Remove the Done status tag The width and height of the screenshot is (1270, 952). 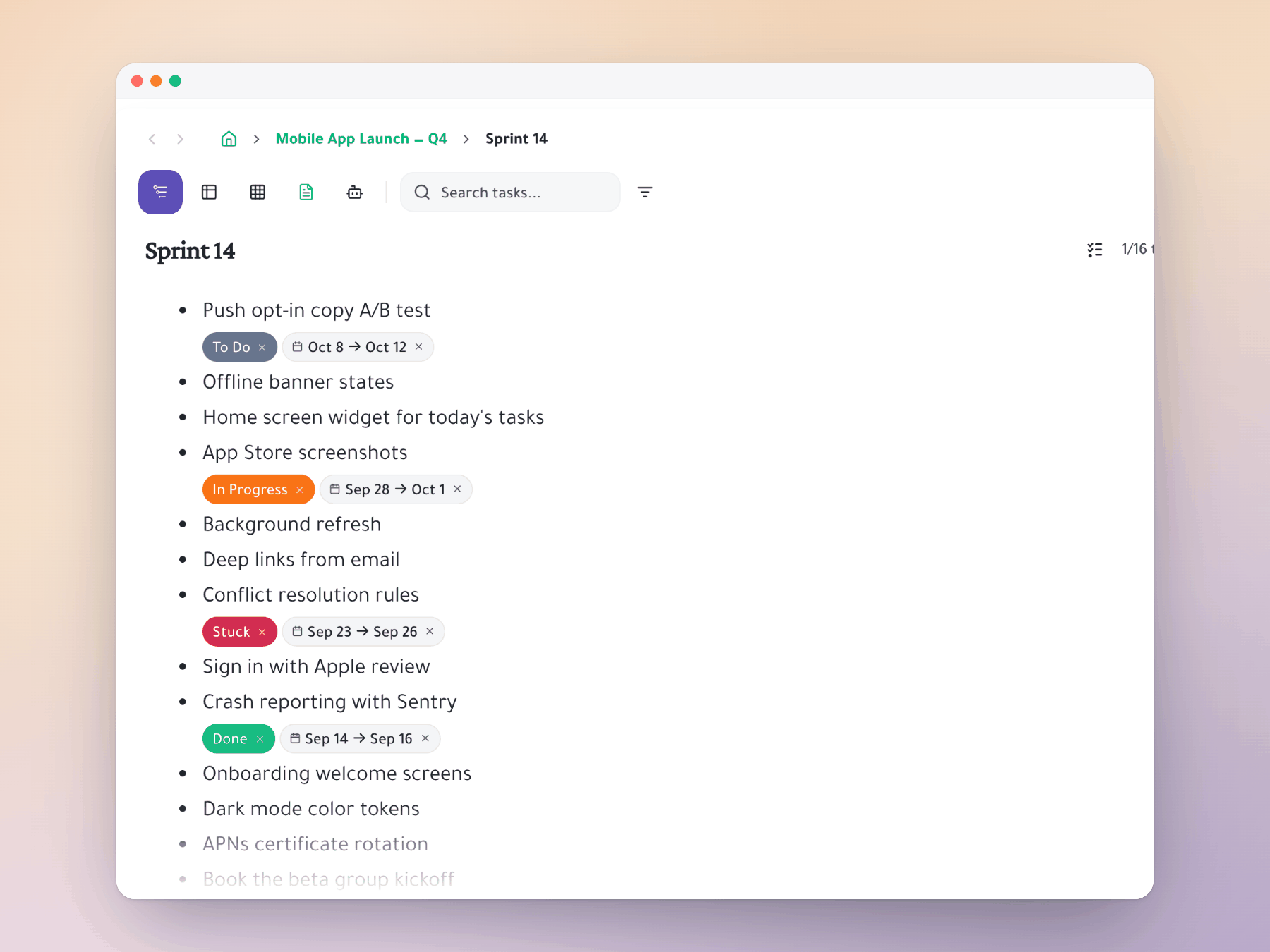260,740
